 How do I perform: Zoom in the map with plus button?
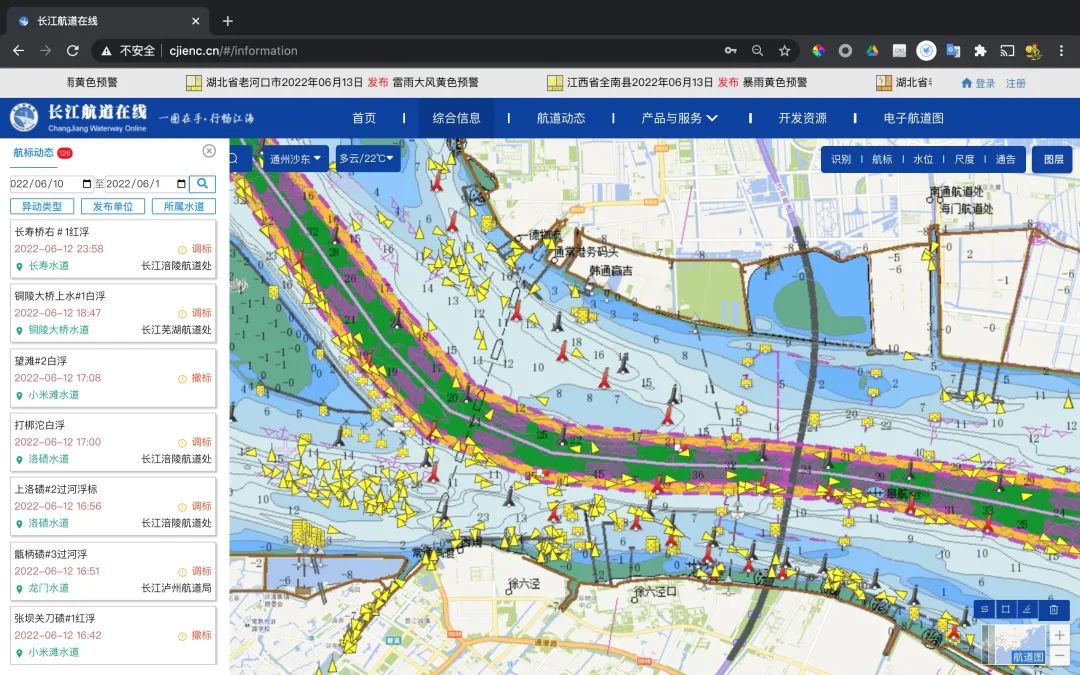point(1059,635)
